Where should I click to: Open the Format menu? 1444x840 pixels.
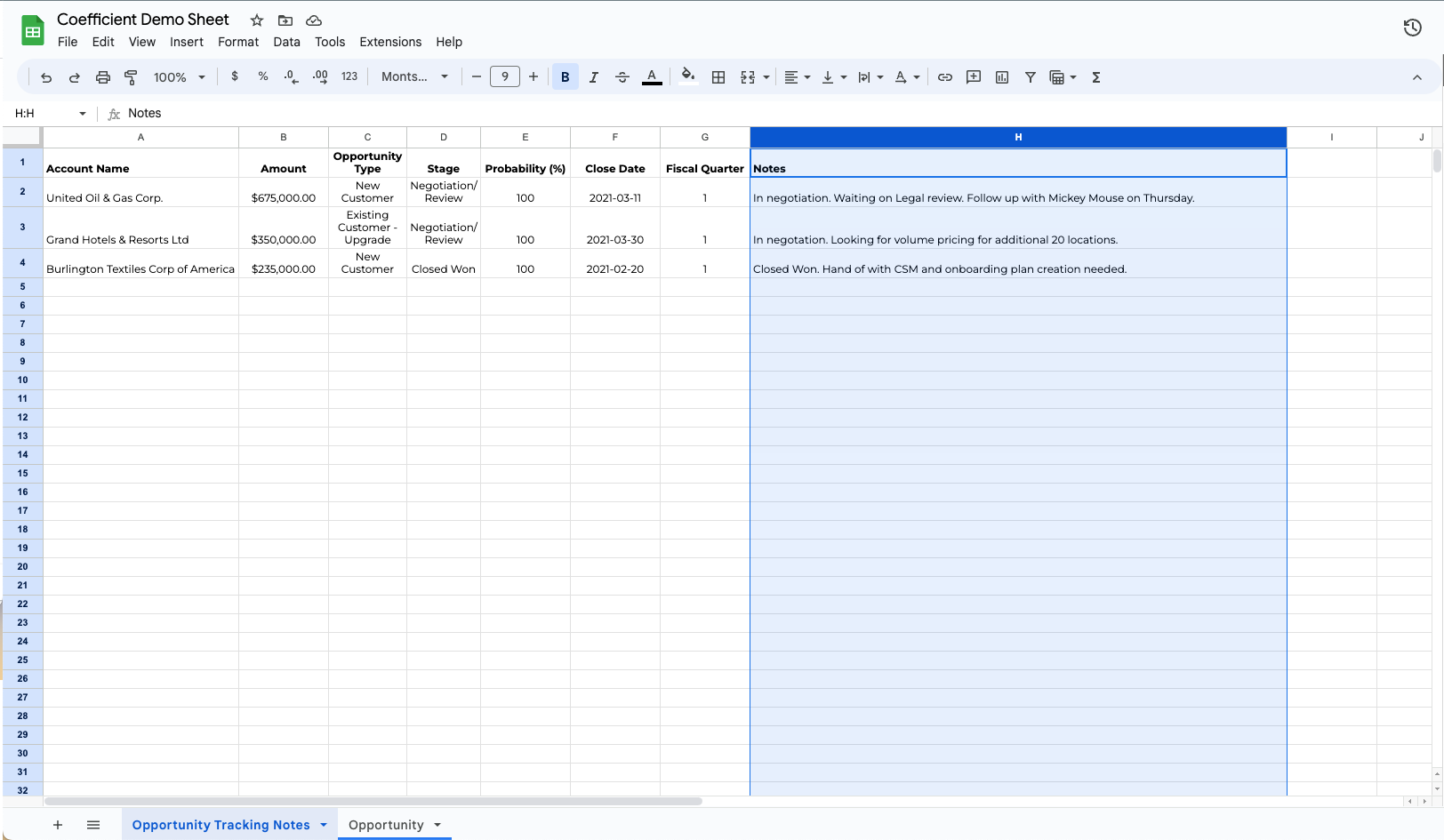click(x=238, y=42)
